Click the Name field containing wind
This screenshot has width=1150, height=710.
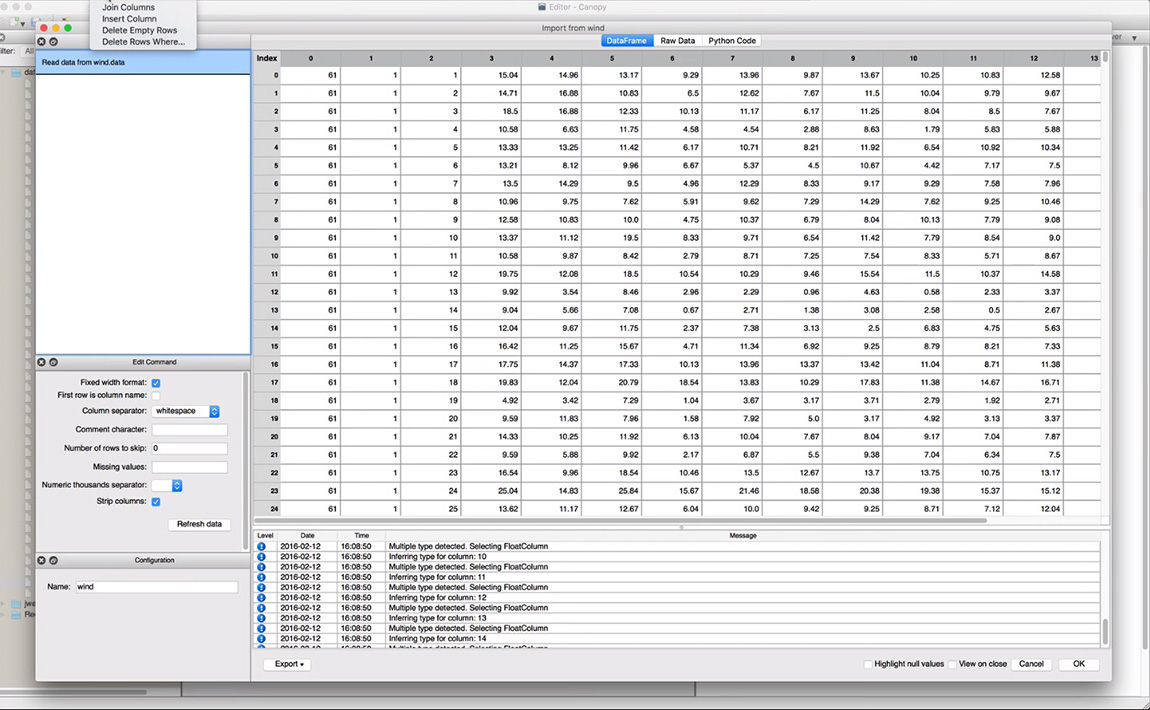point(157,587)
